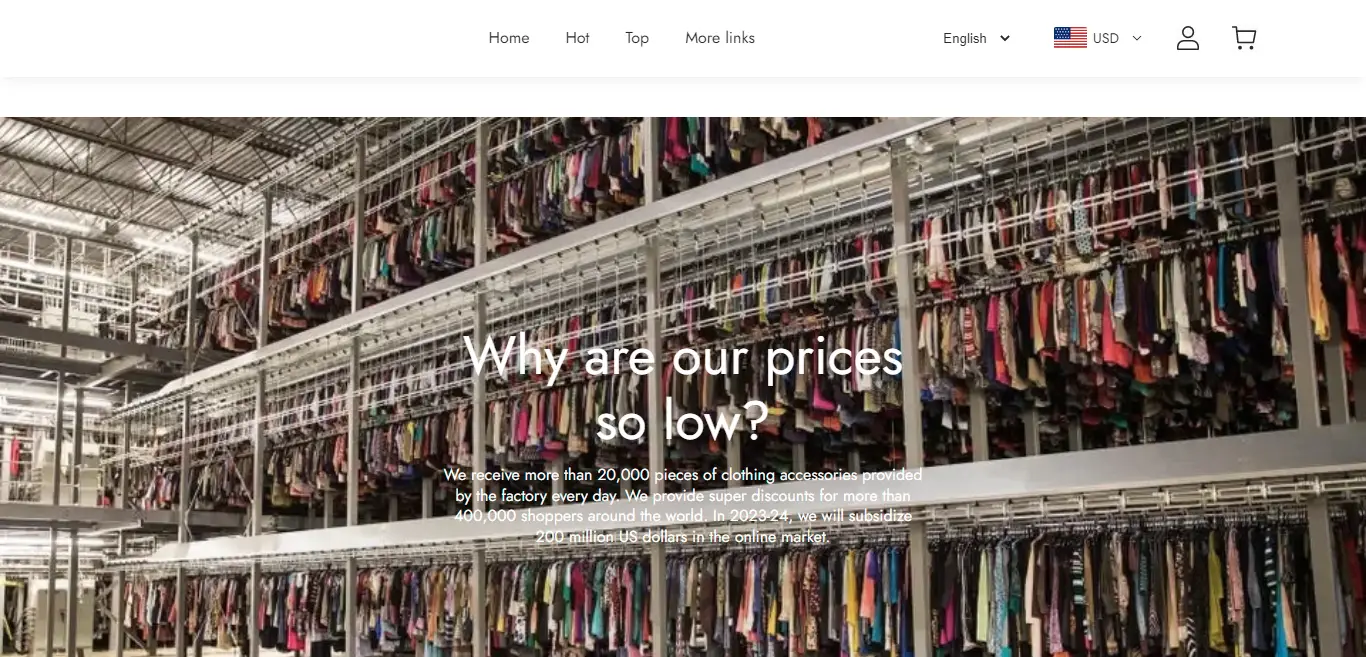Expand the chevron beside USD
The height and width of the screenshot is (657, 1366).
1137,38
